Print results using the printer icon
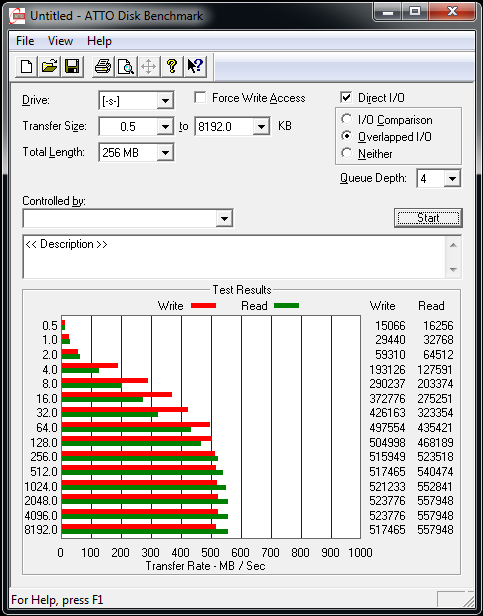The width and height of the screenshot is (483, 616). click(x=103, y=66)
